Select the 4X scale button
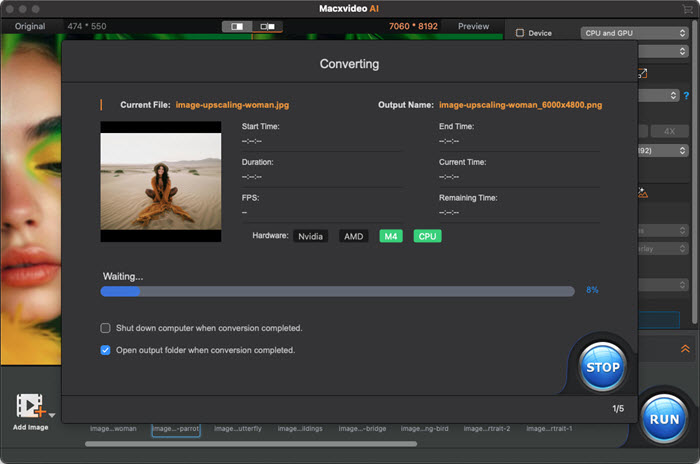 pyautogui.click(x=669, y=131)
